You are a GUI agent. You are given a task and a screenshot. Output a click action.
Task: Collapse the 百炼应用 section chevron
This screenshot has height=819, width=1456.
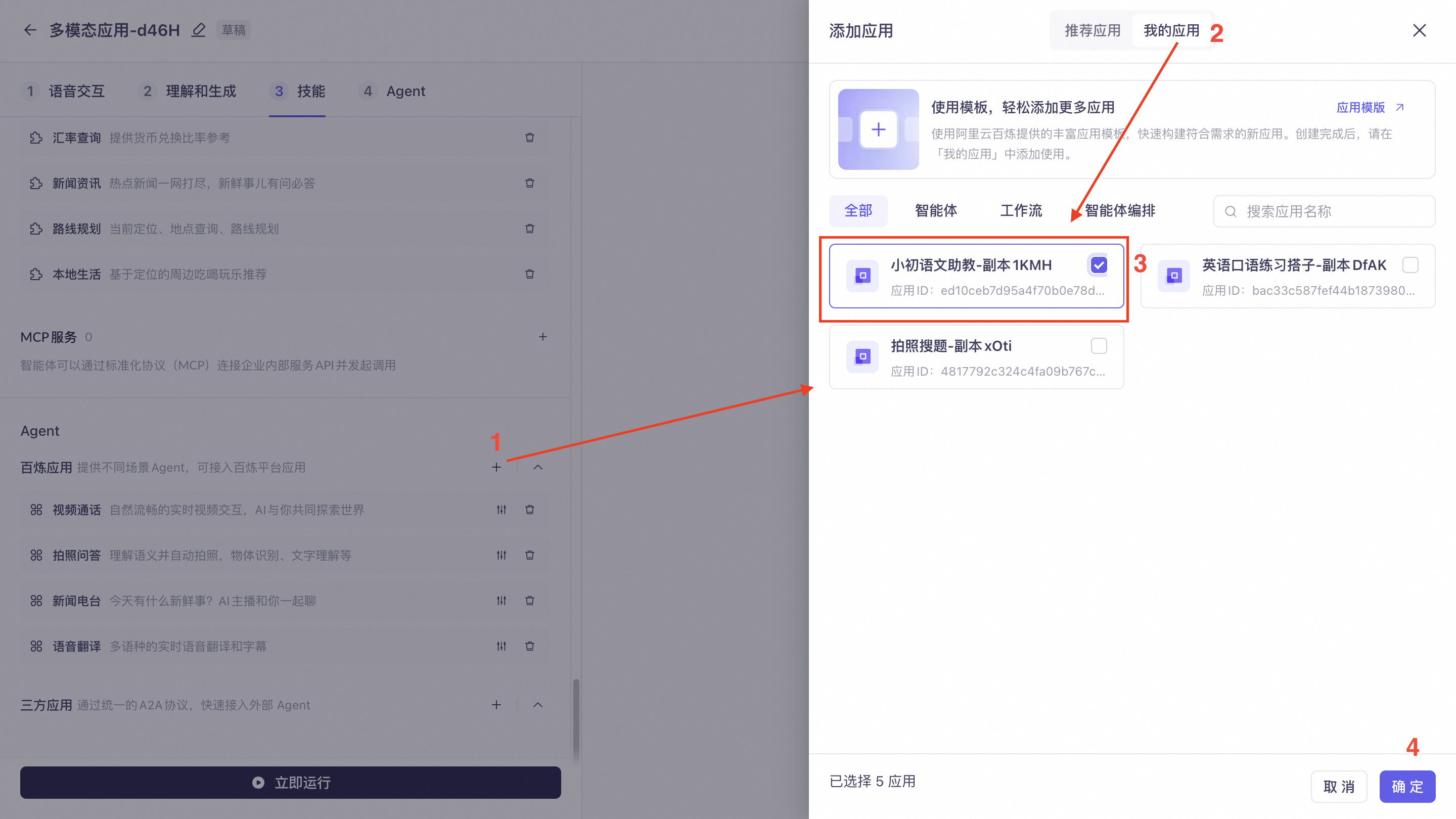538,468
